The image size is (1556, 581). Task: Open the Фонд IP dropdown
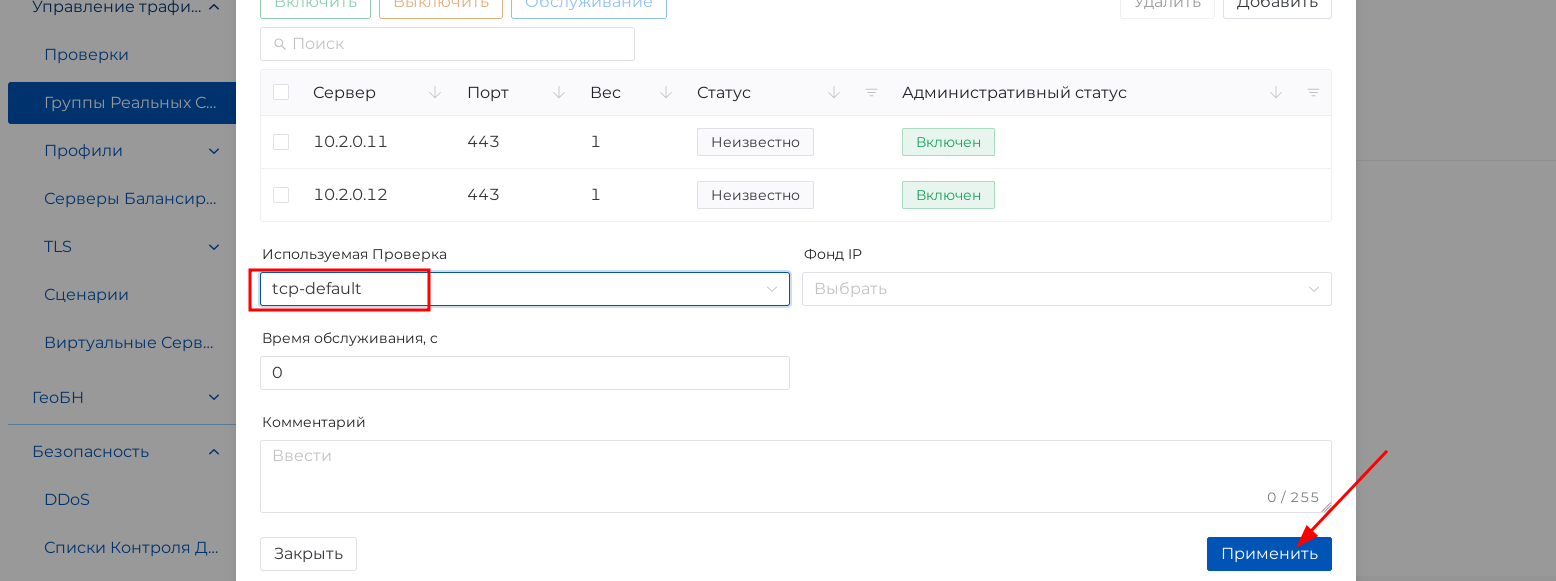coord(1066,289)
